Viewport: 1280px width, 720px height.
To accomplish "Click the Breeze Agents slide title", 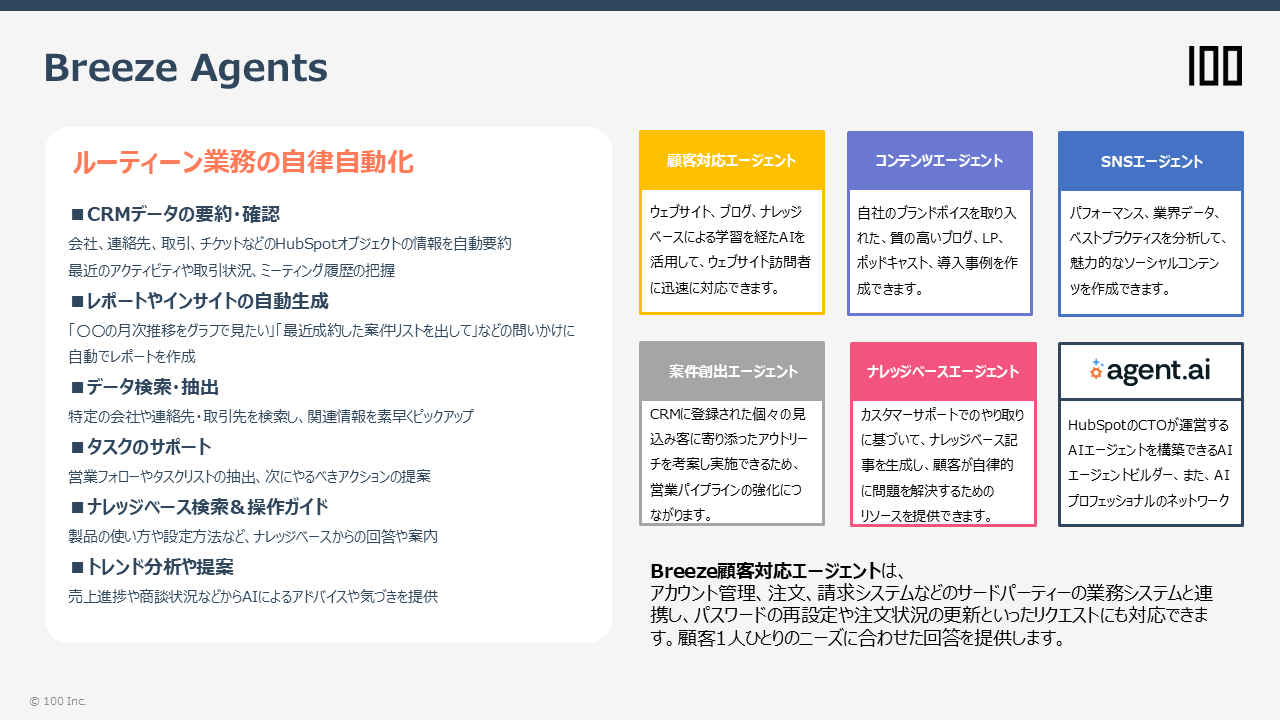I will point(185,68).
